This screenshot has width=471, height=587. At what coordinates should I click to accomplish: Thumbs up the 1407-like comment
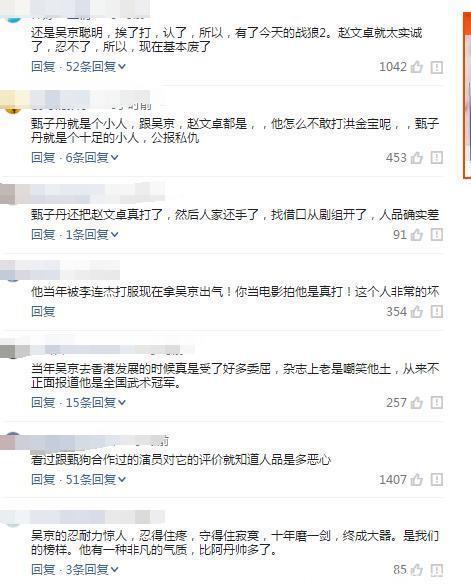point(416,480)
